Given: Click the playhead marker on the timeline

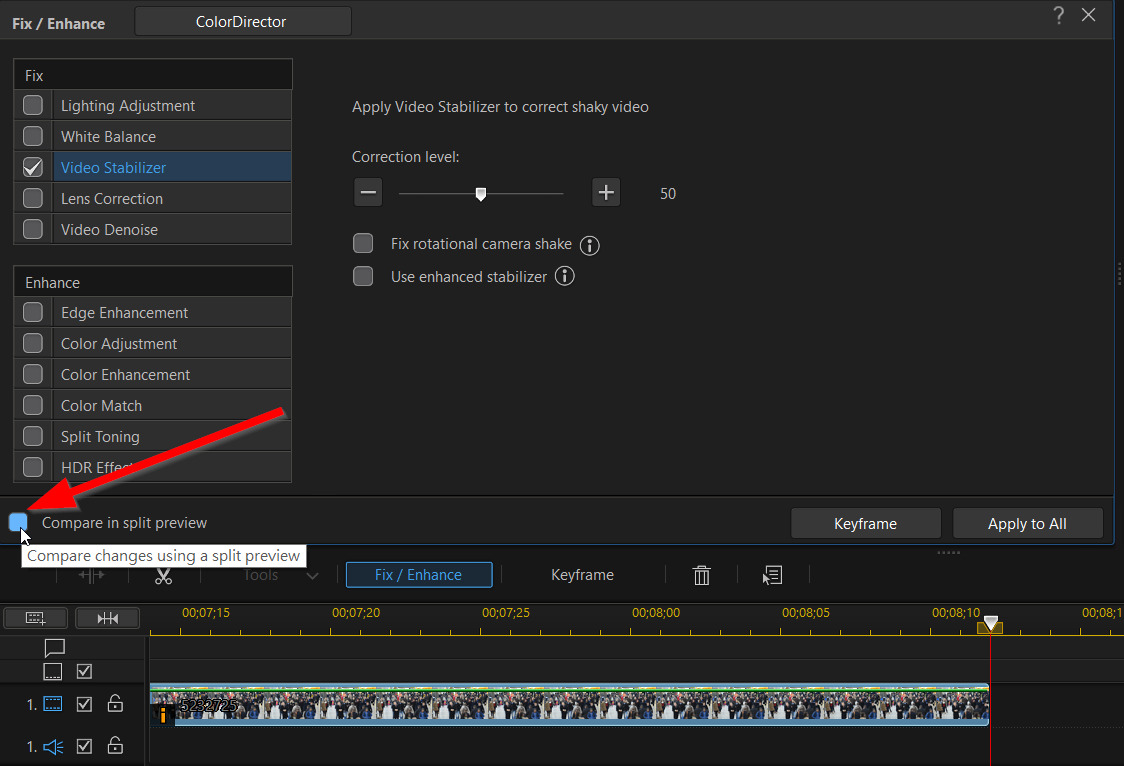Looking at the screenshot, I should coord(990,624).
